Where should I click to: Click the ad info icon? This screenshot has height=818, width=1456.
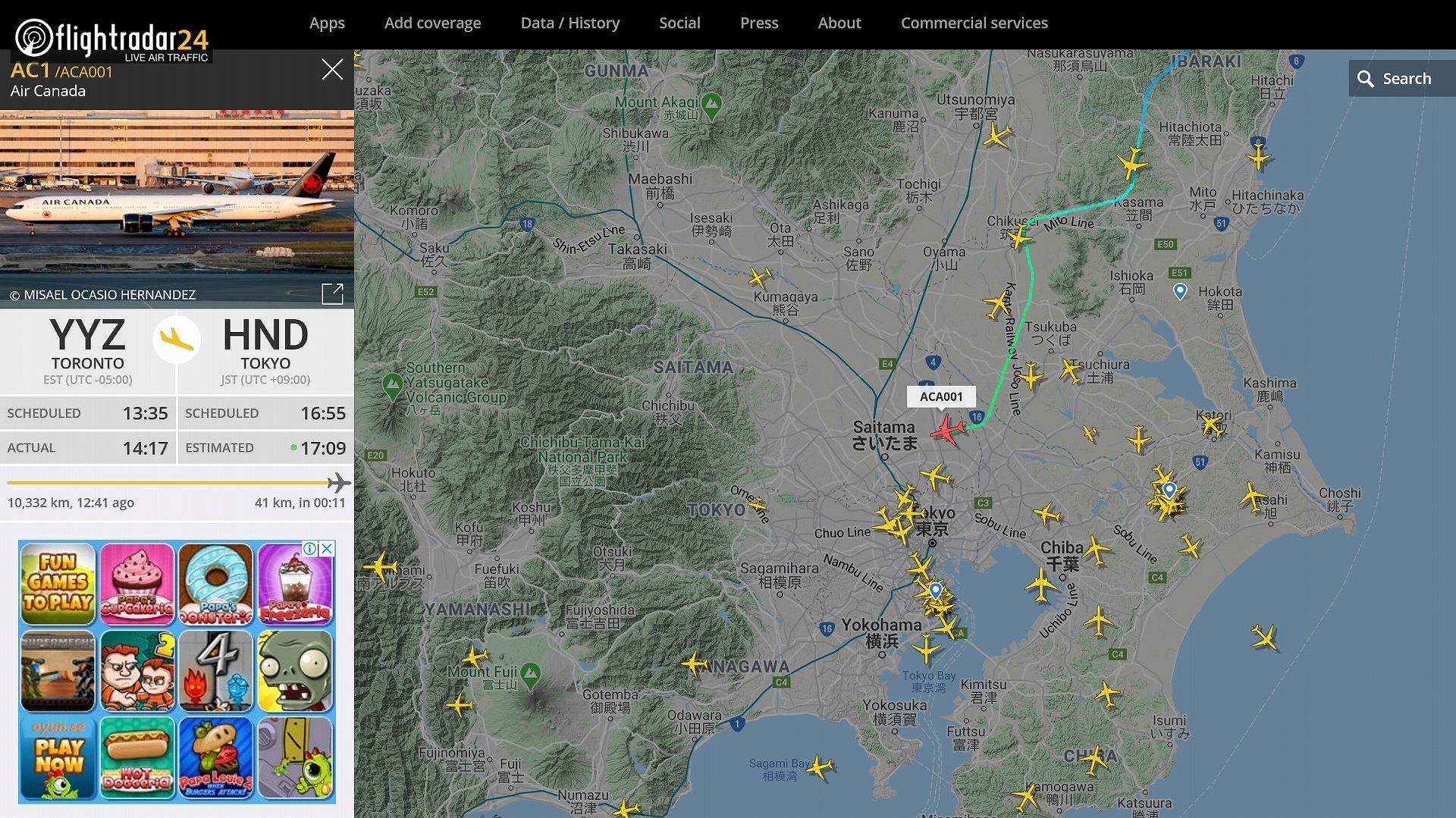coord(309,548)
